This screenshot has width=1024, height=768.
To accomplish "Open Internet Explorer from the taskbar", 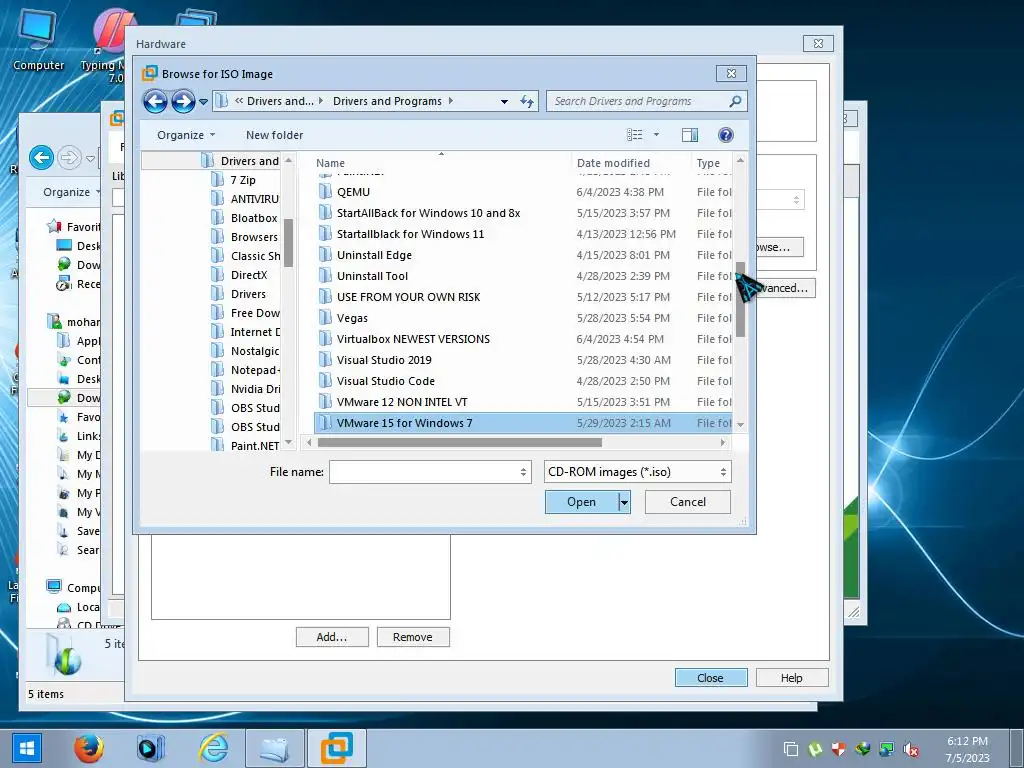I will [213, 748].
